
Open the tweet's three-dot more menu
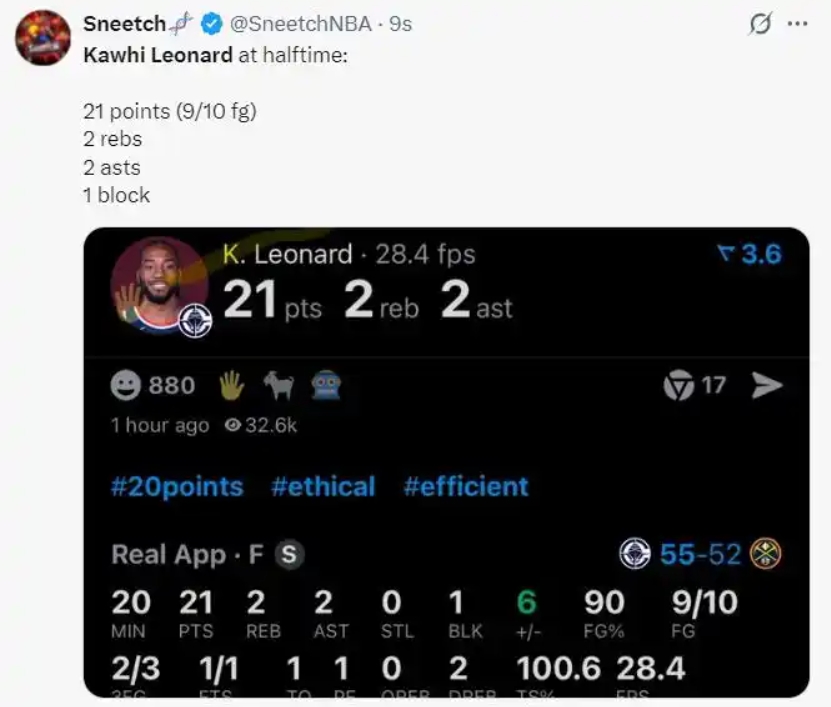pos(797,24)
